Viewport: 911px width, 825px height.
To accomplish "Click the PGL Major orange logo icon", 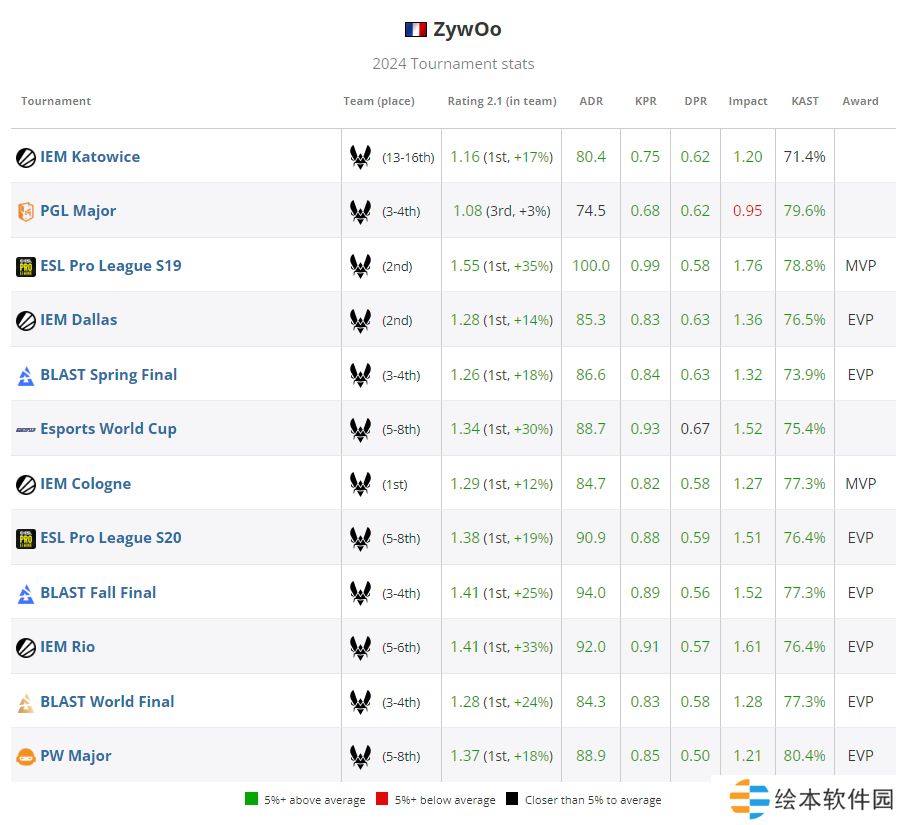I will [26, 211].
